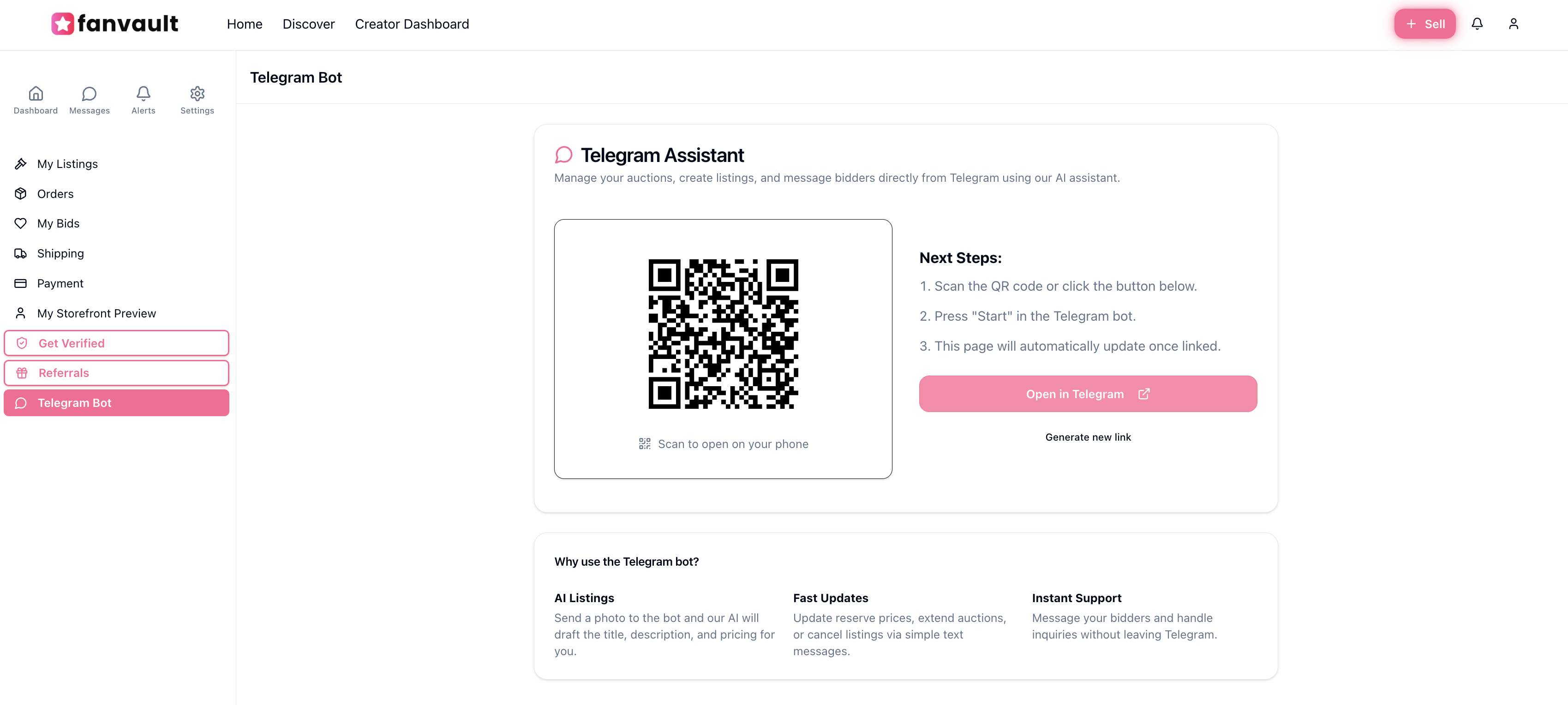Navigate to Home in the top bar
Viewport: 1568px width, 705px height.
244,24
